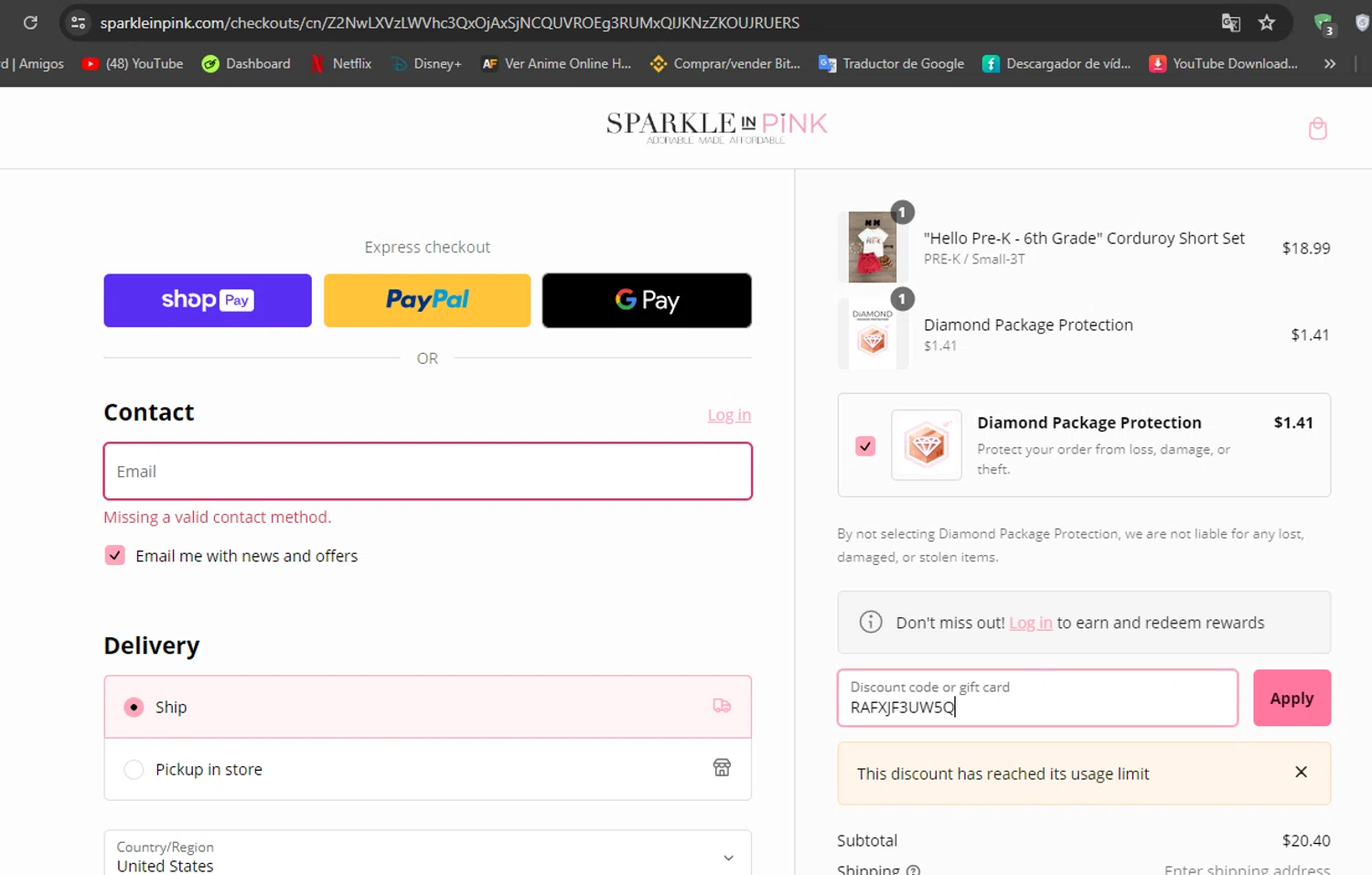Screen dimensions: 1372x875
Task: Dismiss the usage limit discount message
Action: click(x=1301, y=773)
